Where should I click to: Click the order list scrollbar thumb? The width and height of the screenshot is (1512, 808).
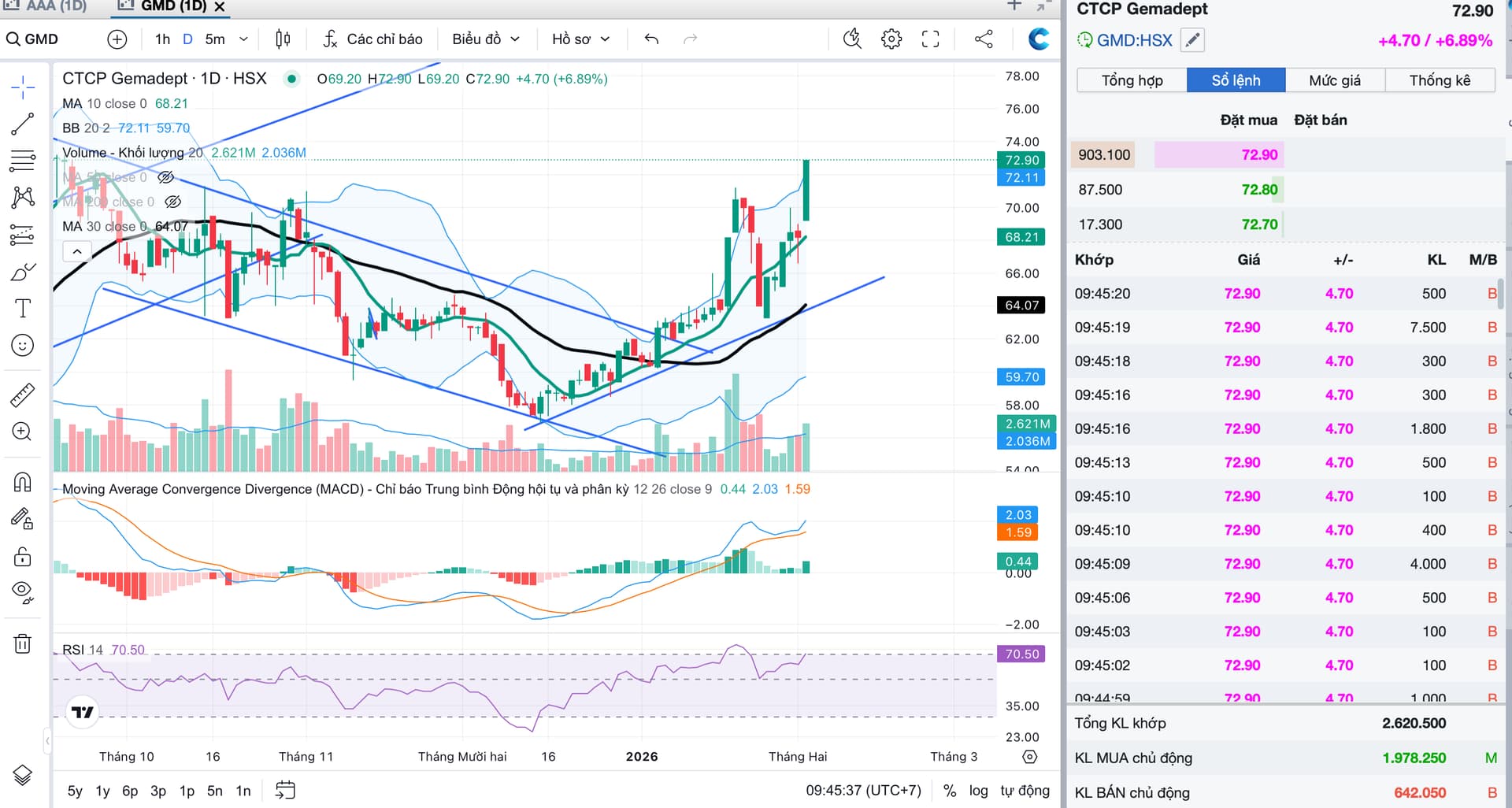click(1500, 293)
